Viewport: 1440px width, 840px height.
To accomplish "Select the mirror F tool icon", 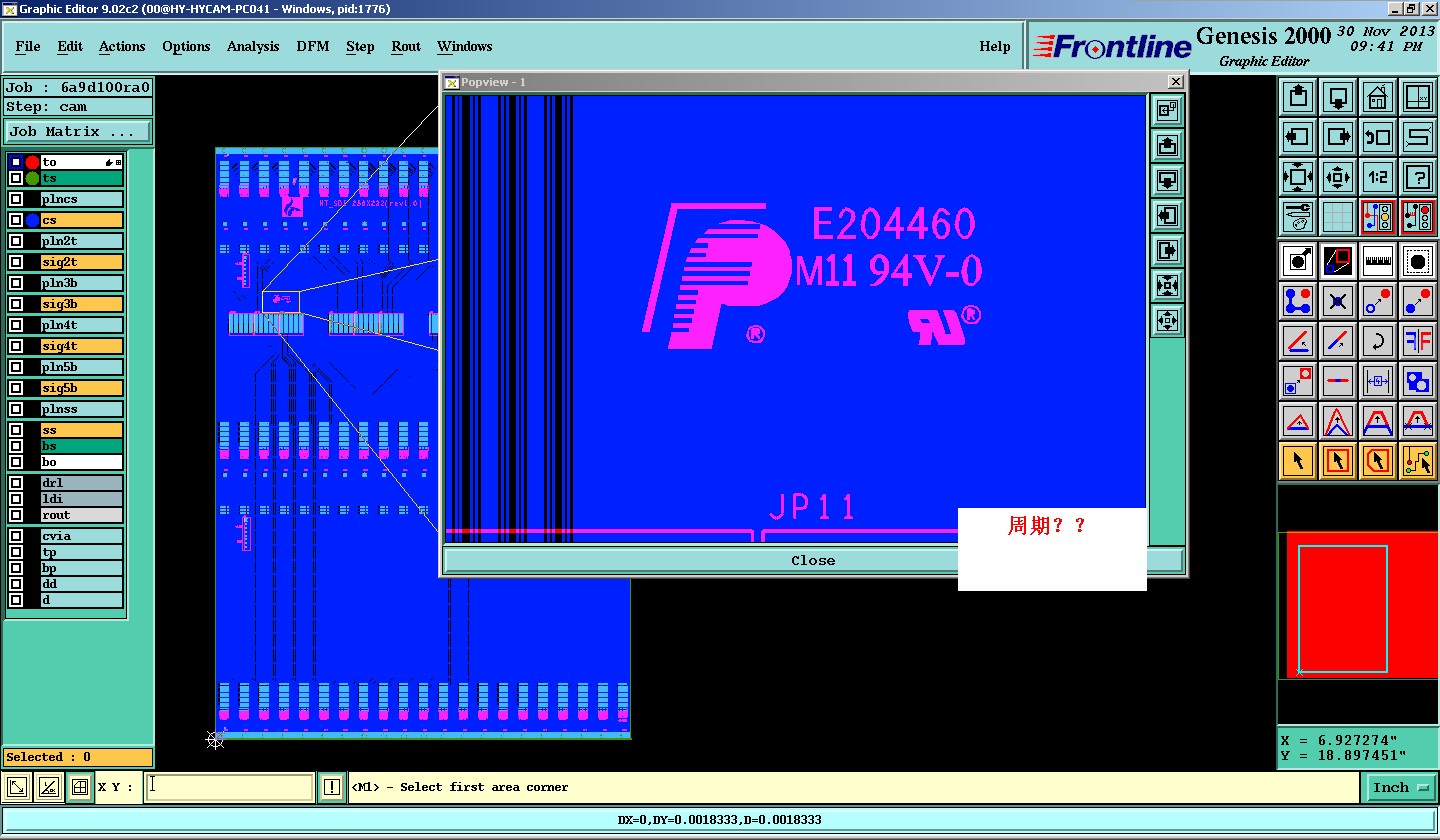I will pyautogui.click(x=1418, y=341).
